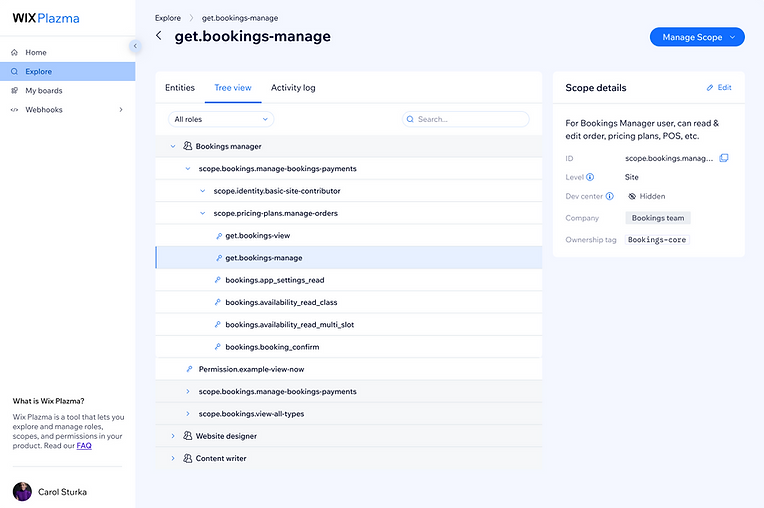Collapse the Bookings manager role
764x508 pixels.
(x=173, y=146)
